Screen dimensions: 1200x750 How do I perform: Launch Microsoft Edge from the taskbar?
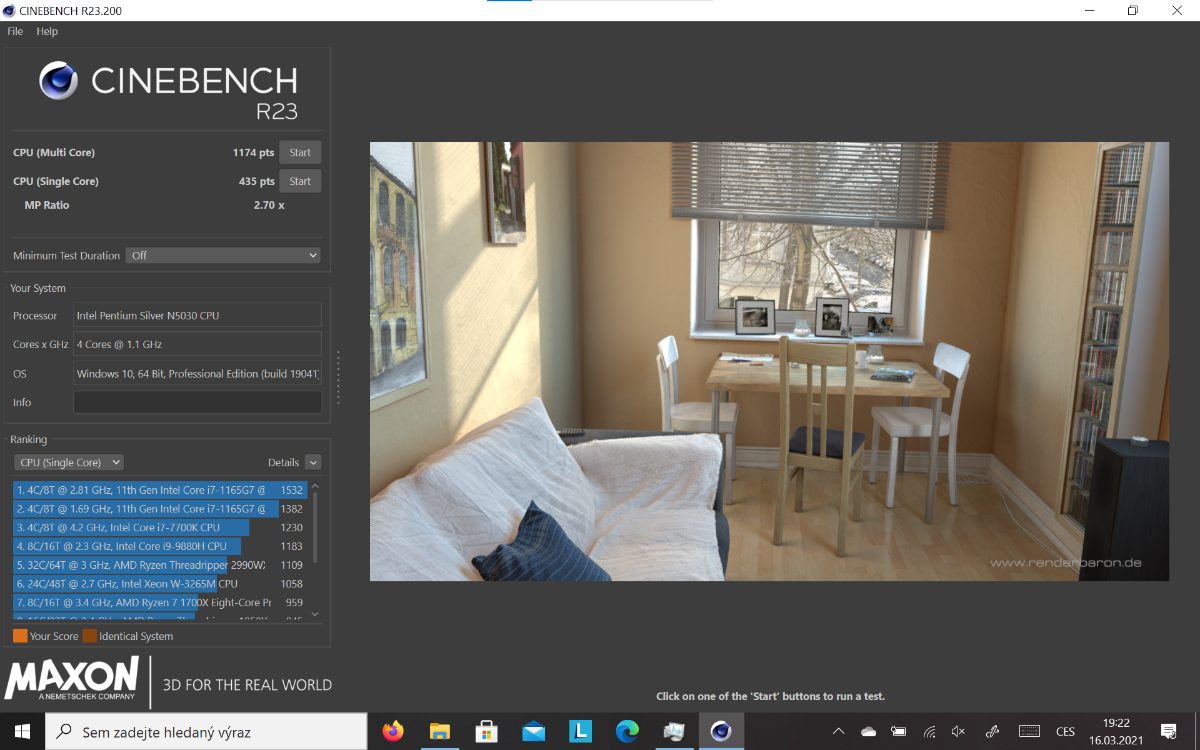point(627,731)
